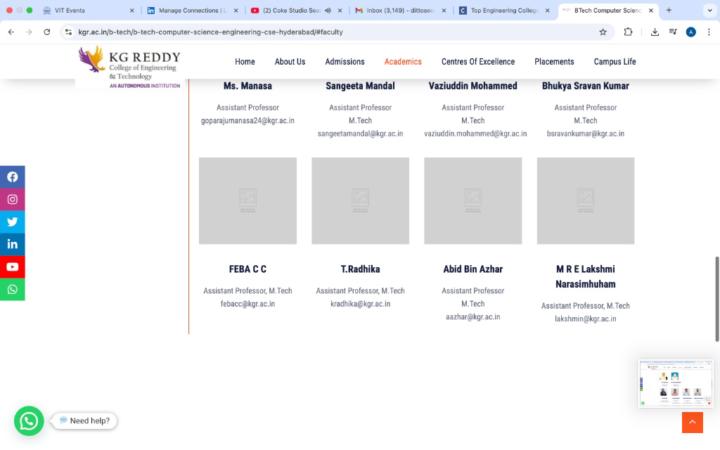720x450 pixels.
Task: Click the Abid Bin Azhar faculty name
Action: coord(473,269)
